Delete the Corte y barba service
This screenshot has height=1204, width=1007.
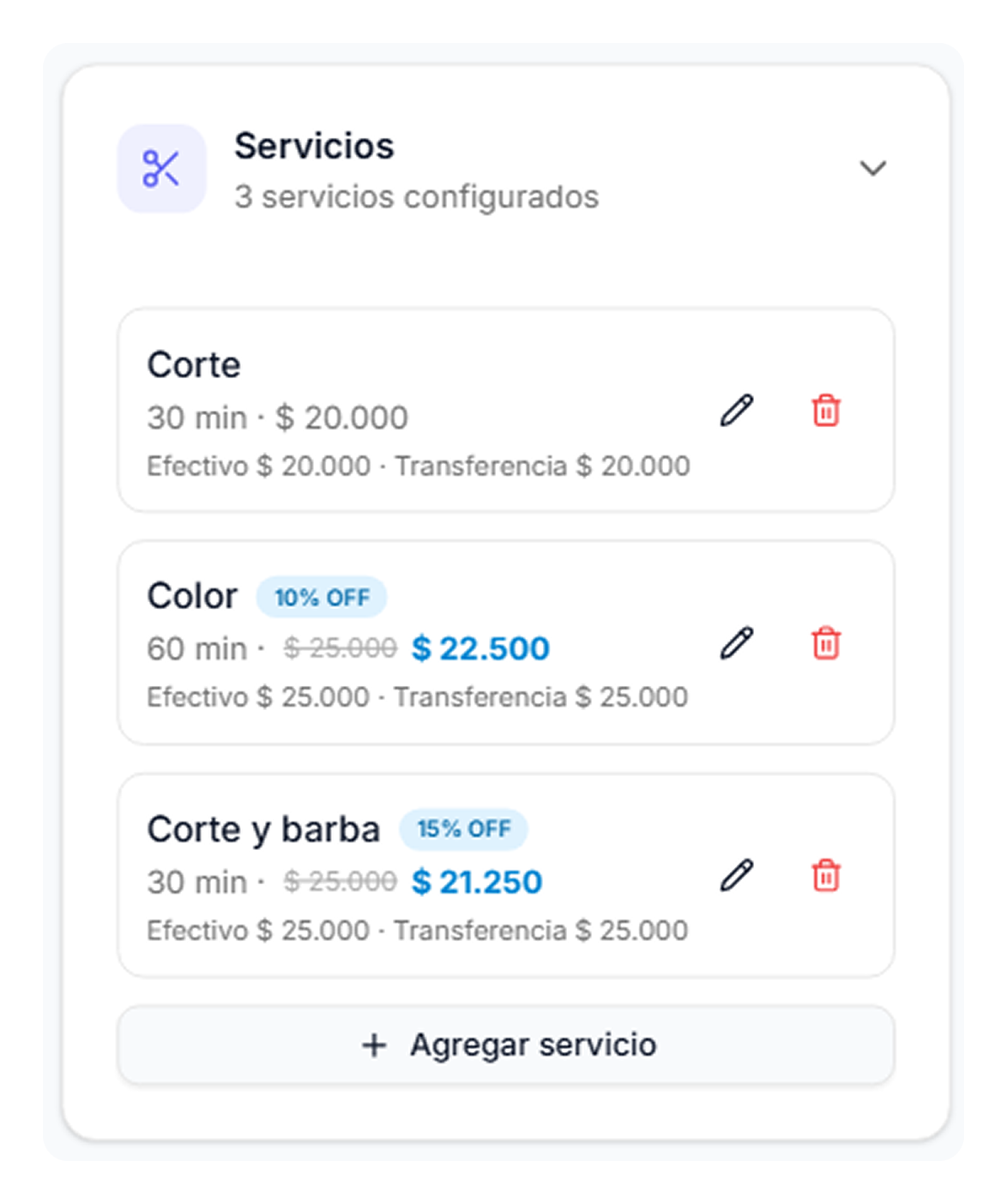826,876
